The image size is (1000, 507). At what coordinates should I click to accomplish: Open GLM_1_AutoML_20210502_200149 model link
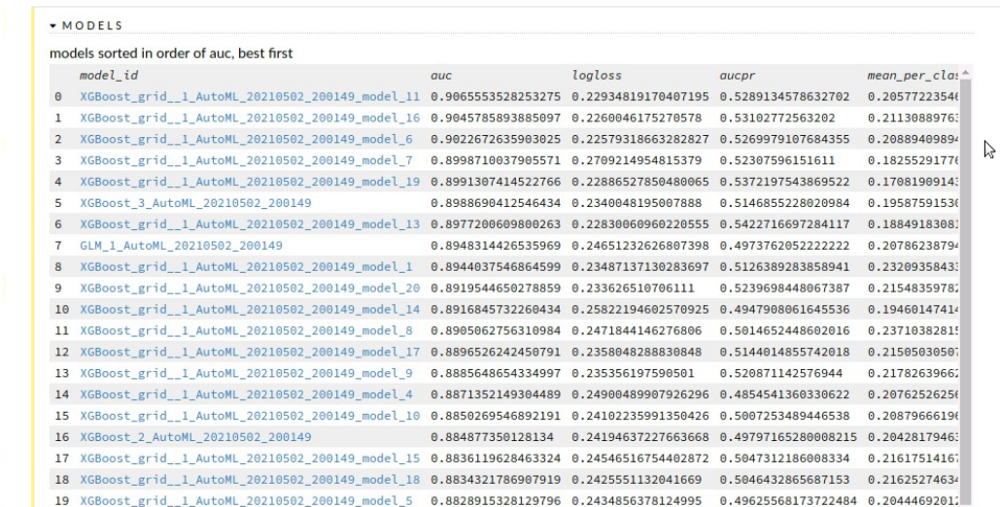click(x=181, y=246)
